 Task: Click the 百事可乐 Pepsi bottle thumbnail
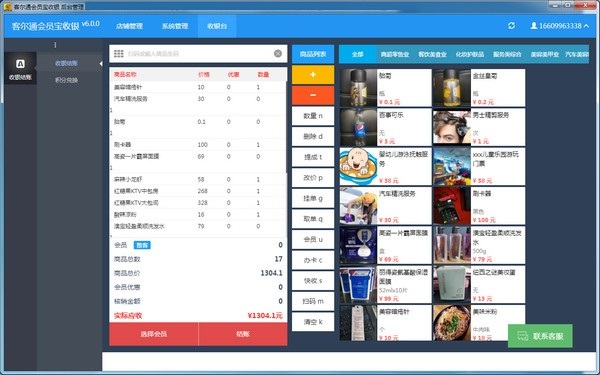(359, 127)
